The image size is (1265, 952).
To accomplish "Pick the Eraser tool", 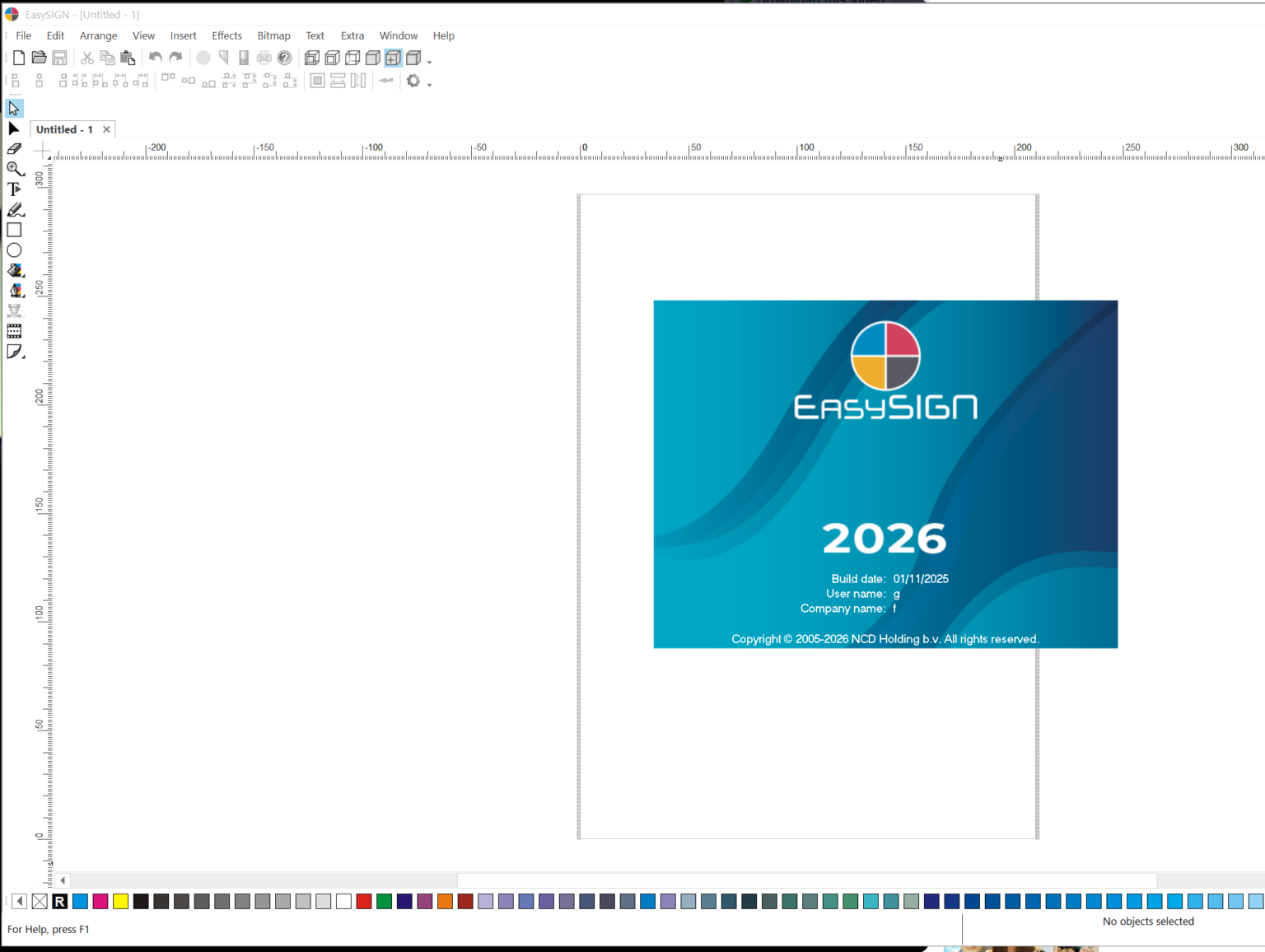I will 14,149.
